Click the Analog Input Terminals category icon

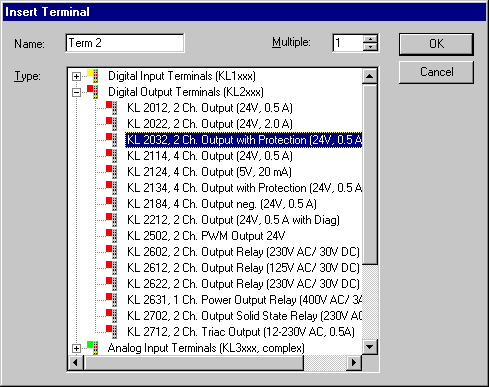click(93, 348)
